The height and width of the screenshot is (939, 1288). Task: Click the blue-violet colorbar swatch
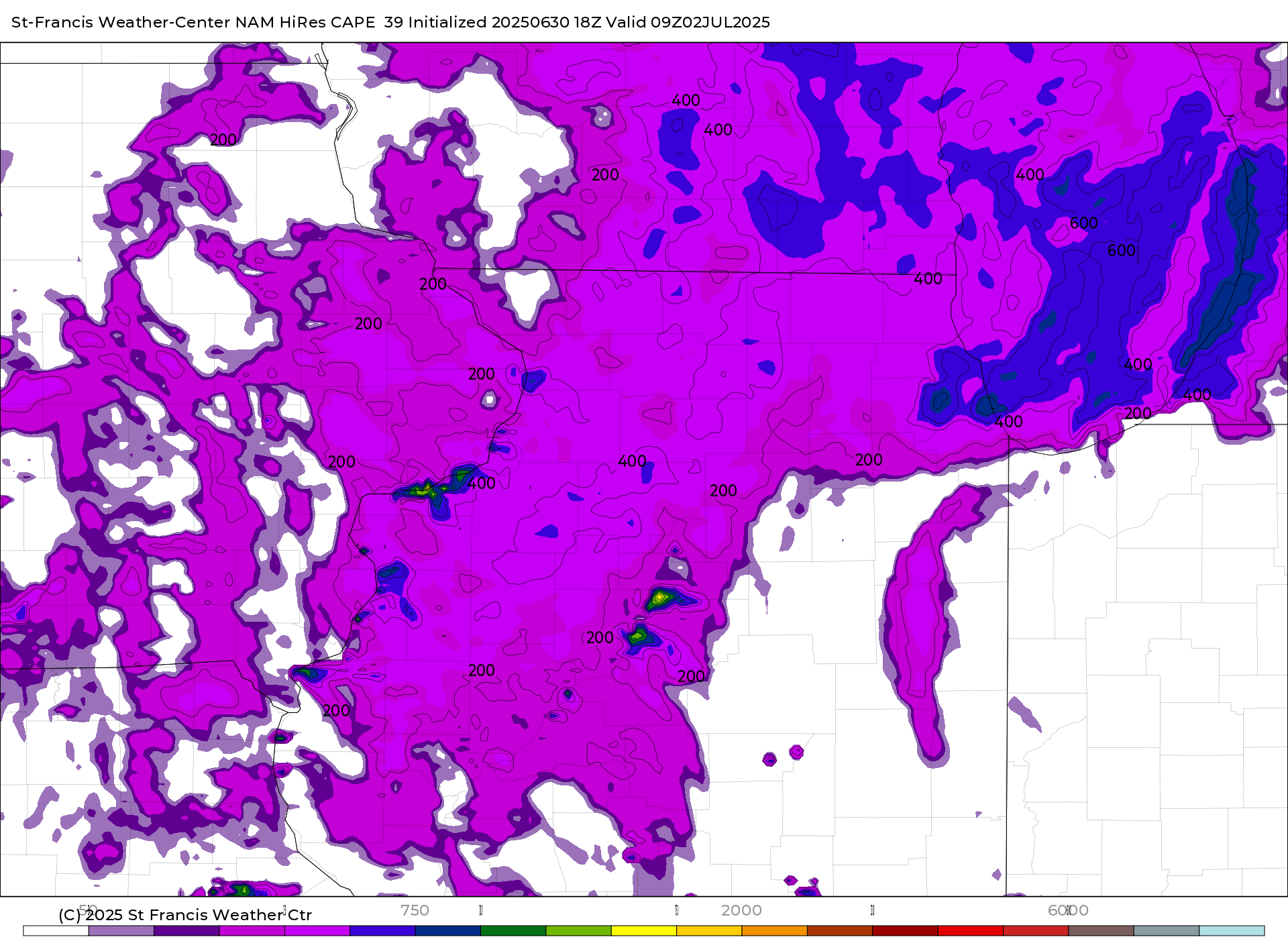tap(382, 931)
